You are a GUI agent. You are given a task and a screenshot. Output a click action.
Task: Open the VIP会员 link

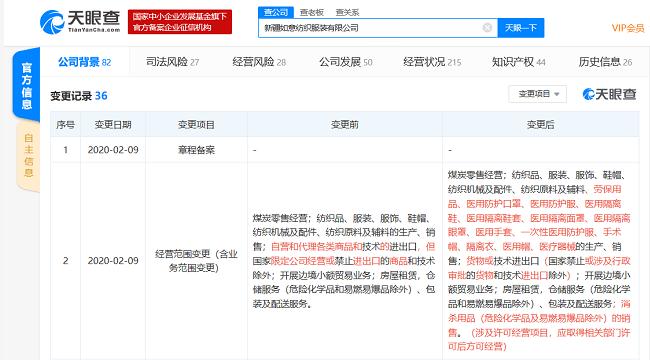628,28
